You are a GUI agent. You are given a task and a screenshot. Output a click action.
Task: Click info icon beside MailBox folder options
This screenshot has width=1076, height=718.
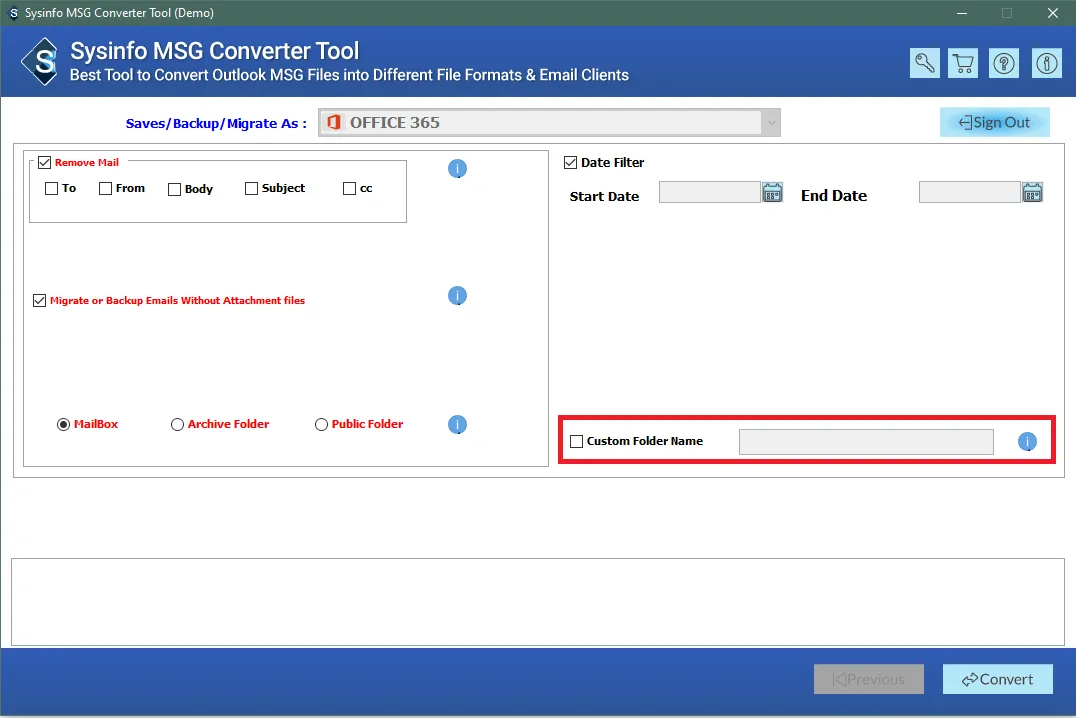(x=457, y=425)
